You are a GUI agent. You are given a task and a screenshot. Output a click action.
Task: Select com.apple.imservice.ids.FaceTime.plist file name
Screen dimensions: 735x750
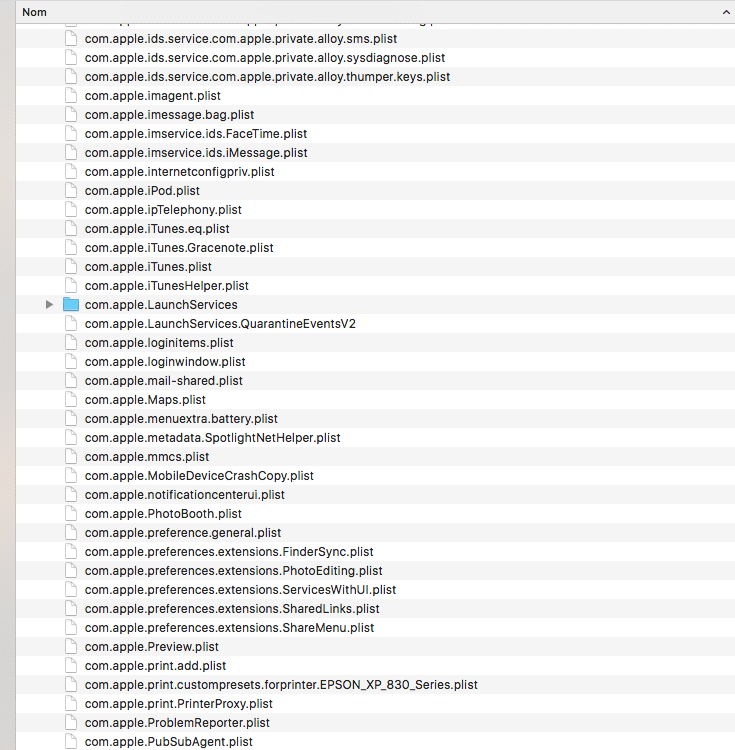[196, 134]
